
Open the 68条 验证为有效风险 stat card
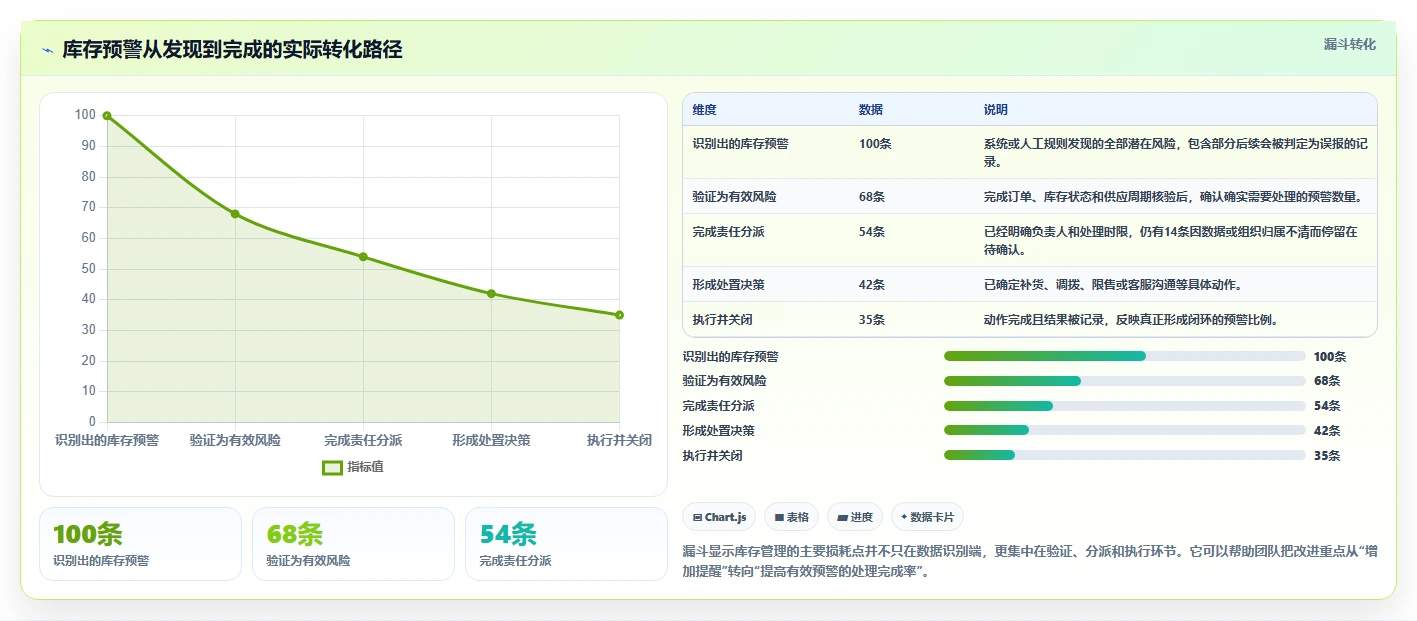[x=353, y=544]
